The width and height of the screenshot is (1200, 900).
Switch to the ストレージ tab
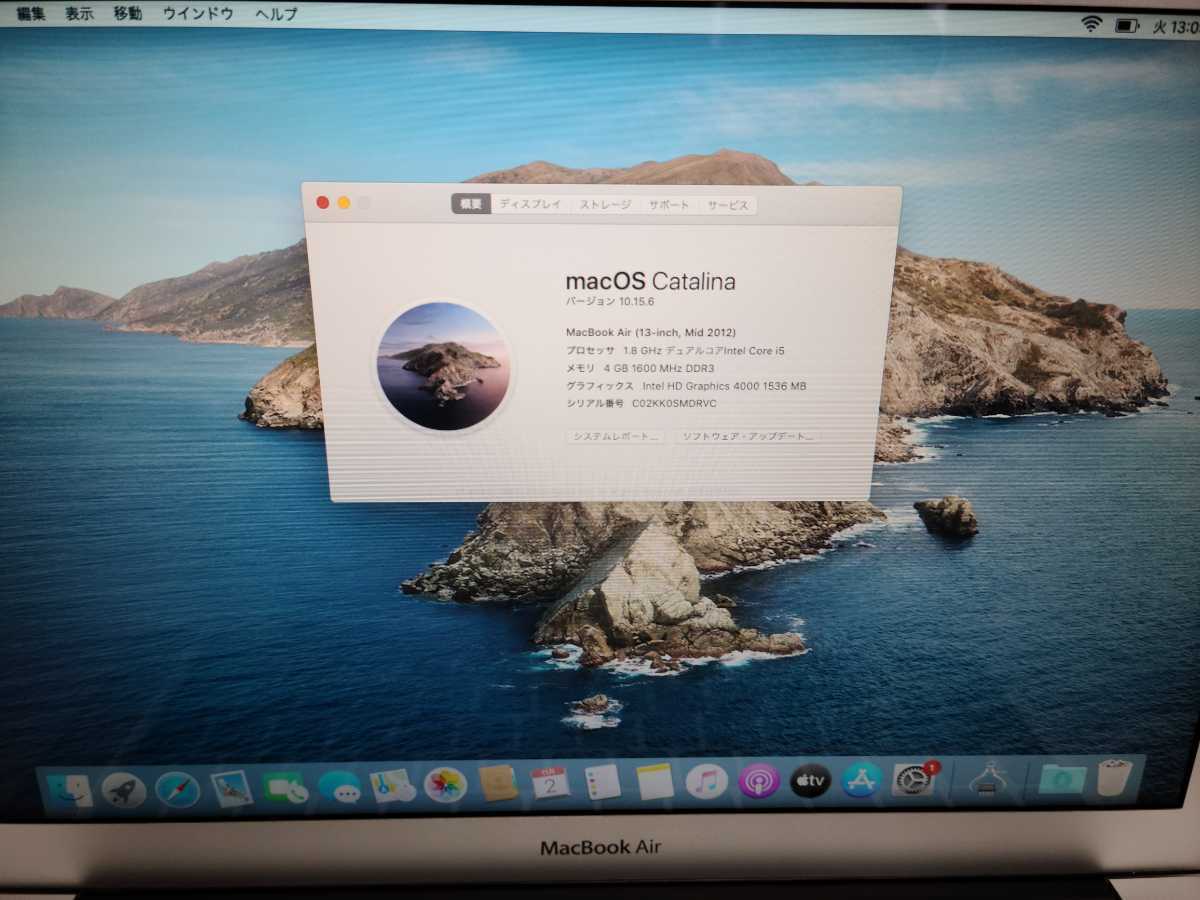606,205
